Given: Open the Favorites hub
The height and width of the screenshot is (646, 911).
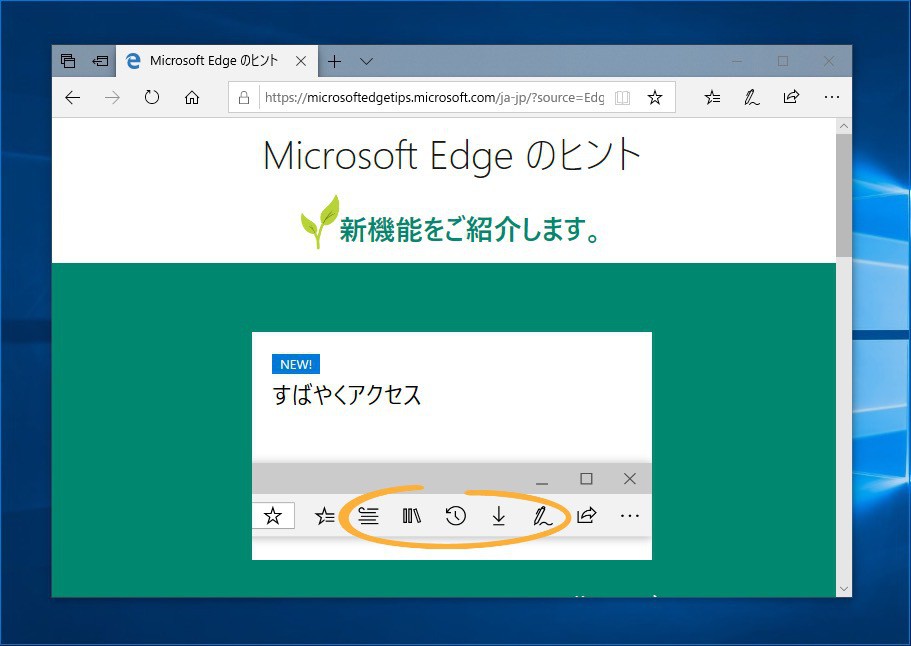Looking at the screenshot, I should [x=712, y=98].
